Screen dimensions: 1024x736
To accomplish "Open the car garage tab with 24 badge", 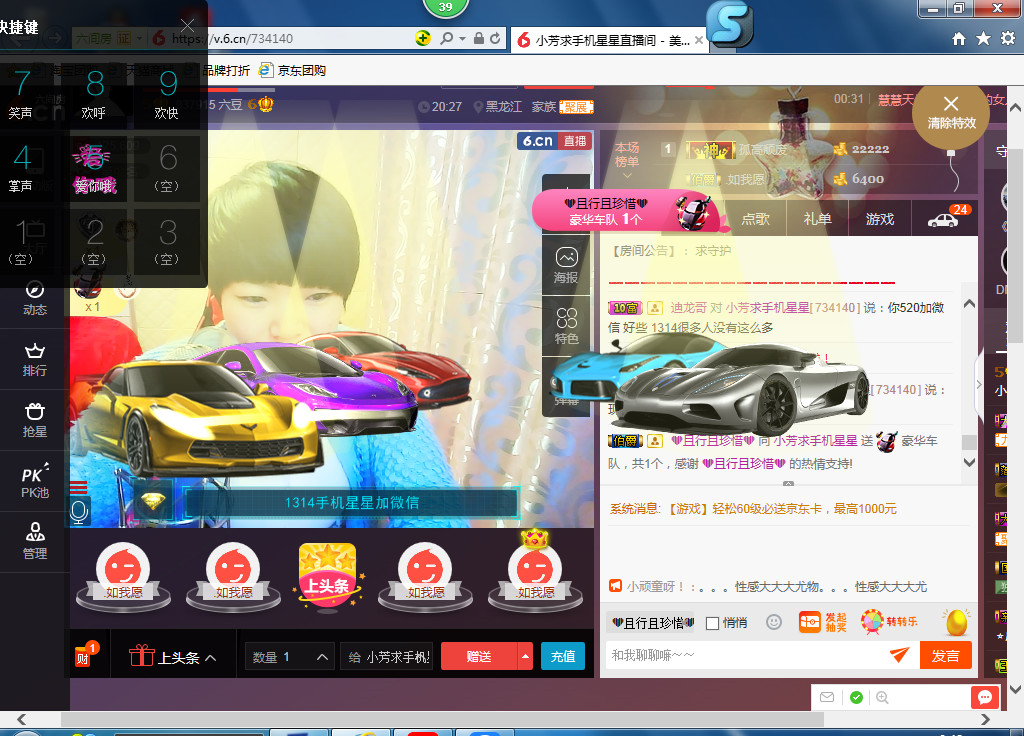I will (x=944, y=219).
